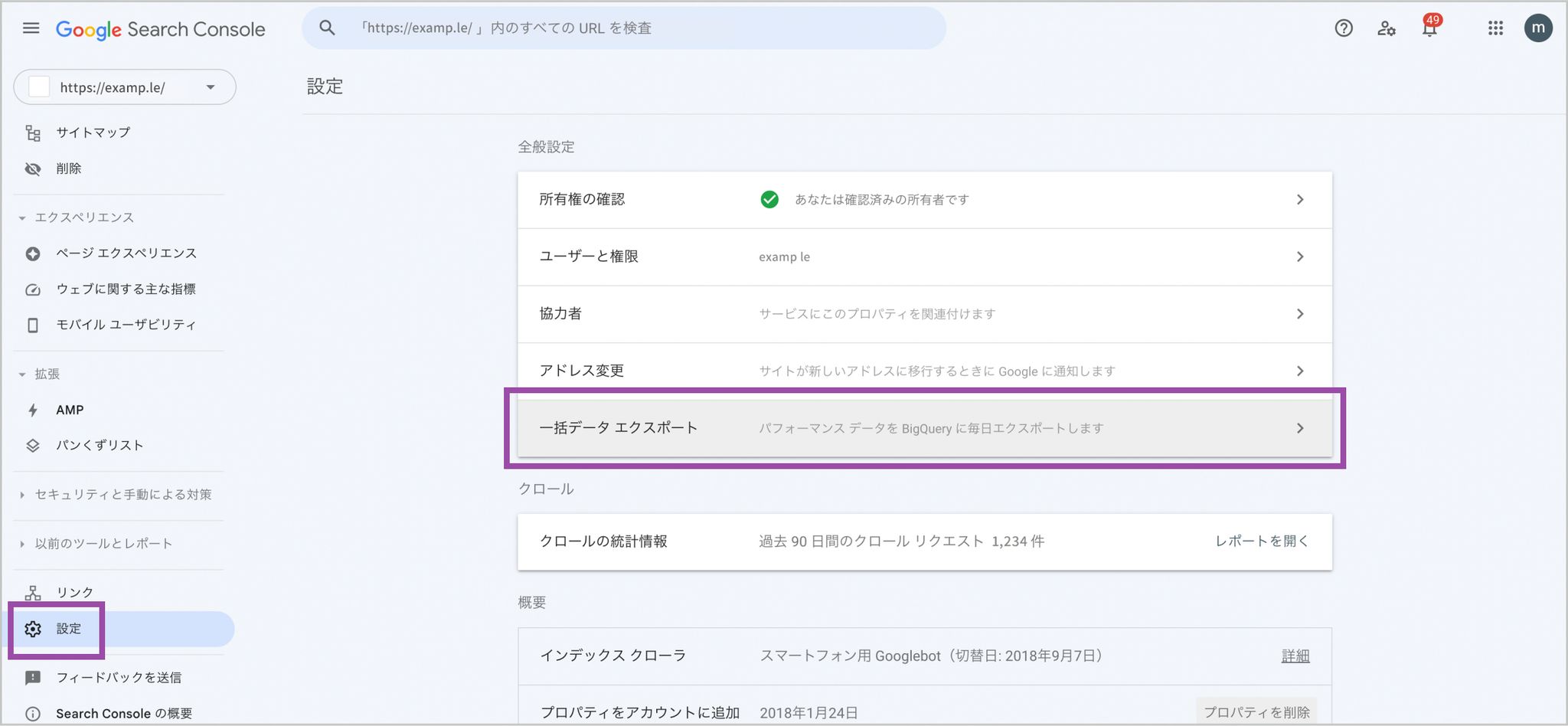Click the core web vitals gauge icon
The width and height of the screenshot is (1568, 726).
(33, 289)
